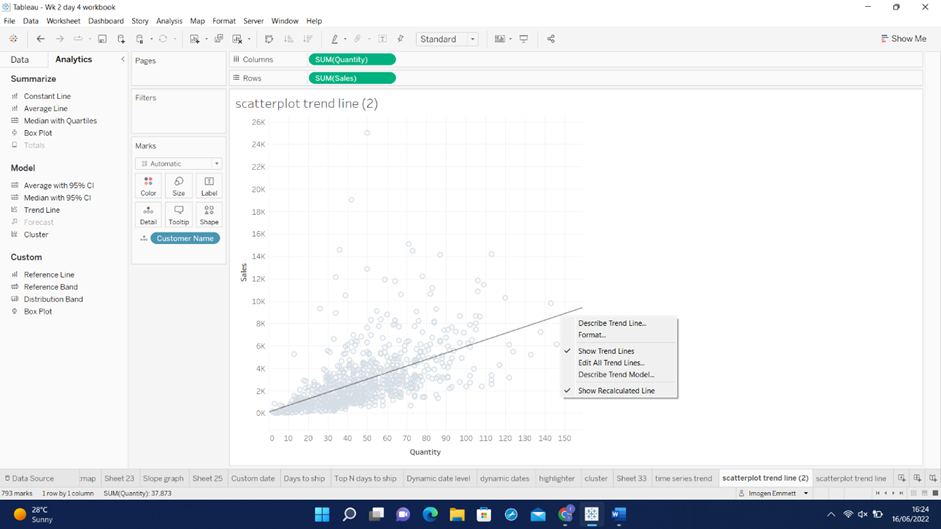Open the Label mark card
941x529 pixels.
[x=209, y=186]
